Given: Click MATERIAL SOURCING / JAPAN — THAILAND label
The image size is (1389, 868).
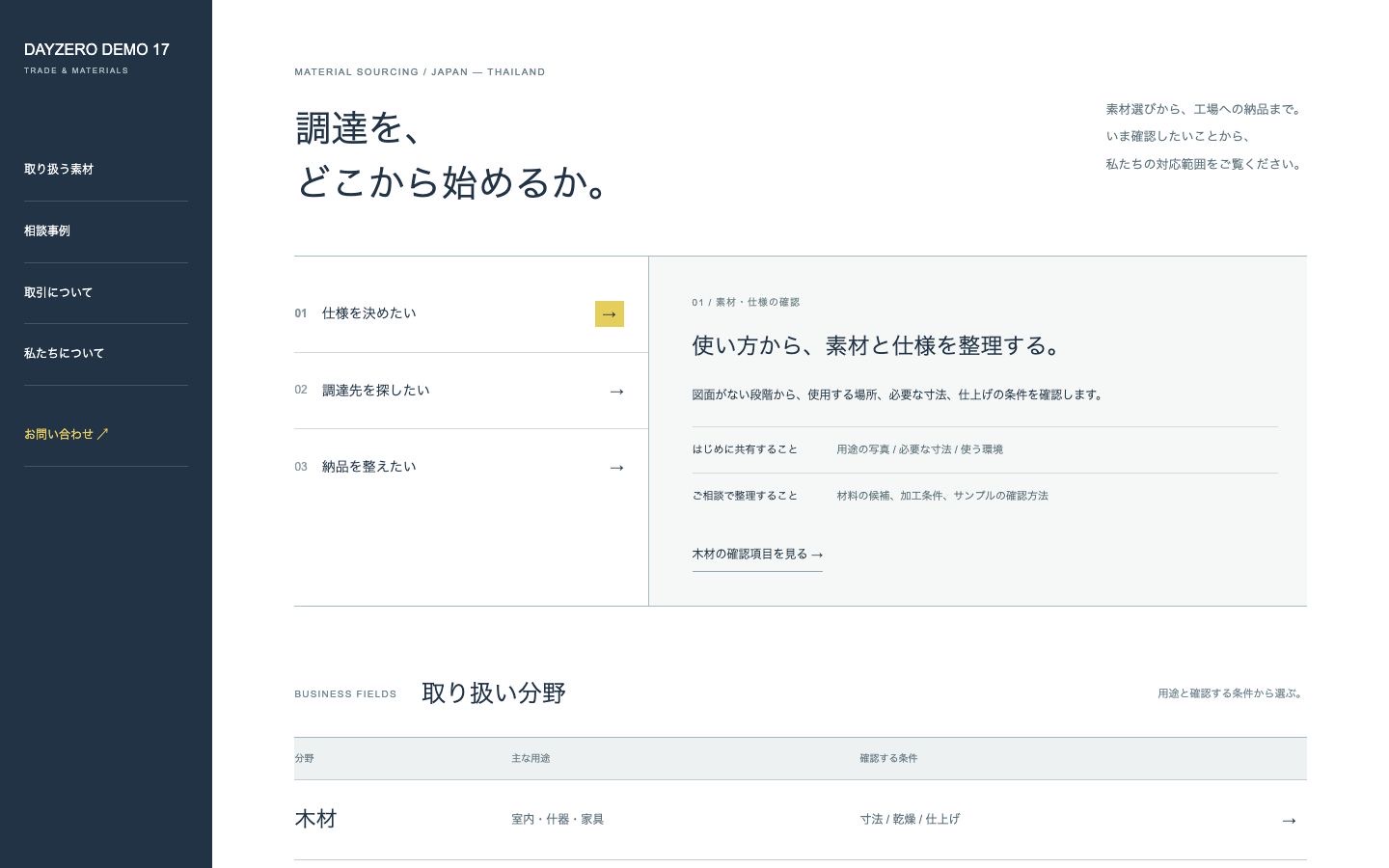Looking at the screenshot, I should tap(420, 72).
